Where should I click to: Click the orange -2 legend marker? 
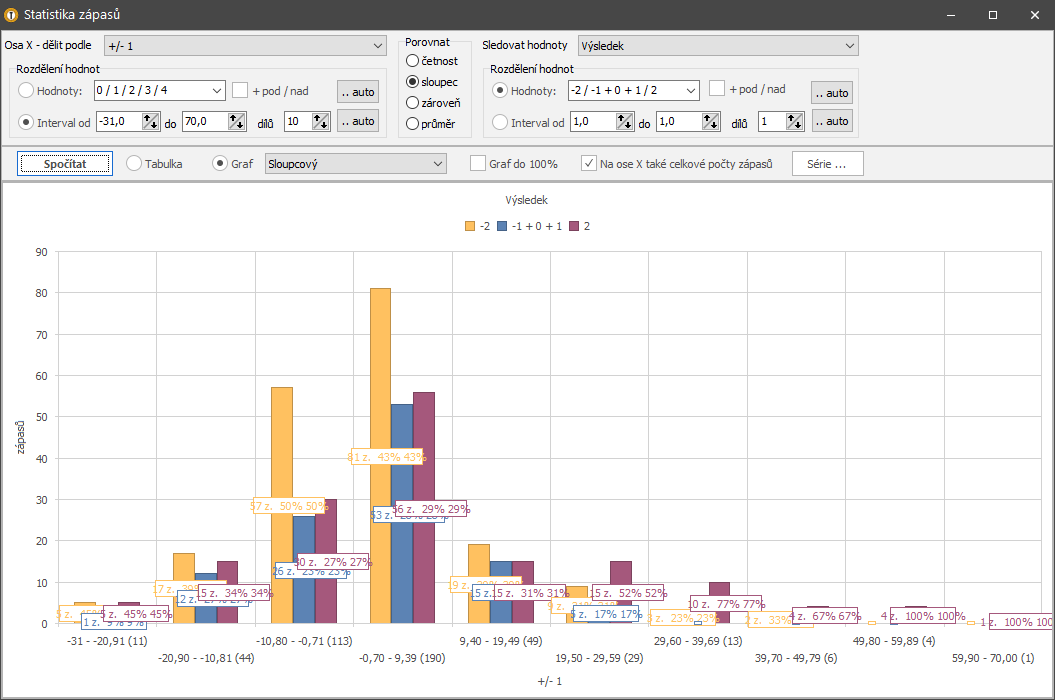pos(470,226)
